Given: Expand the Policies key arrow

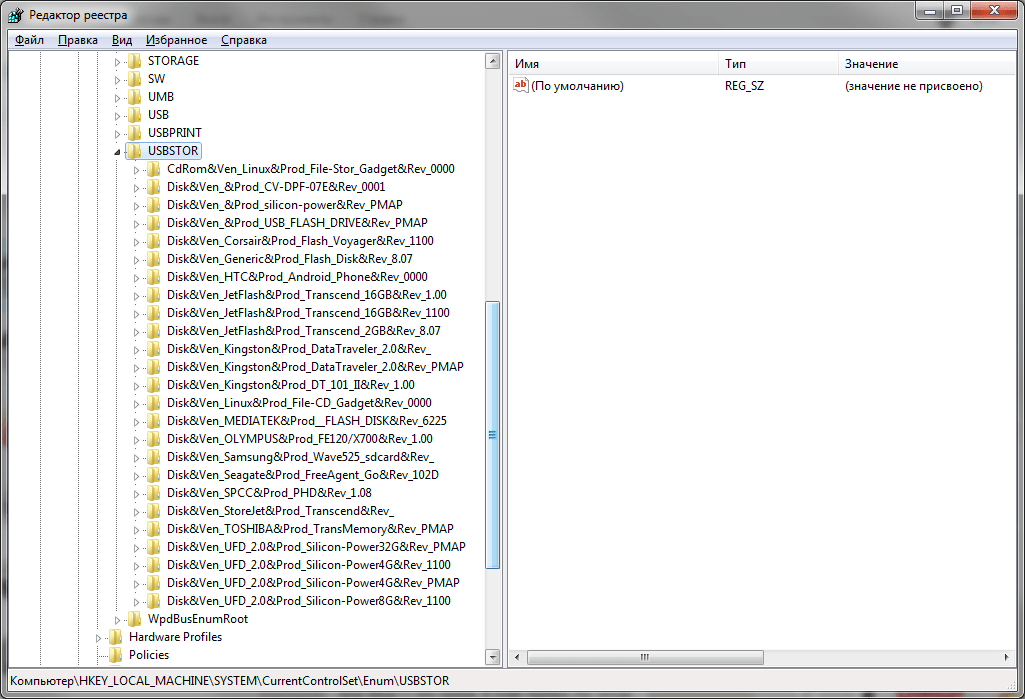Looking at the screenshot, I should pyautogui.click(x=99, y=655).
